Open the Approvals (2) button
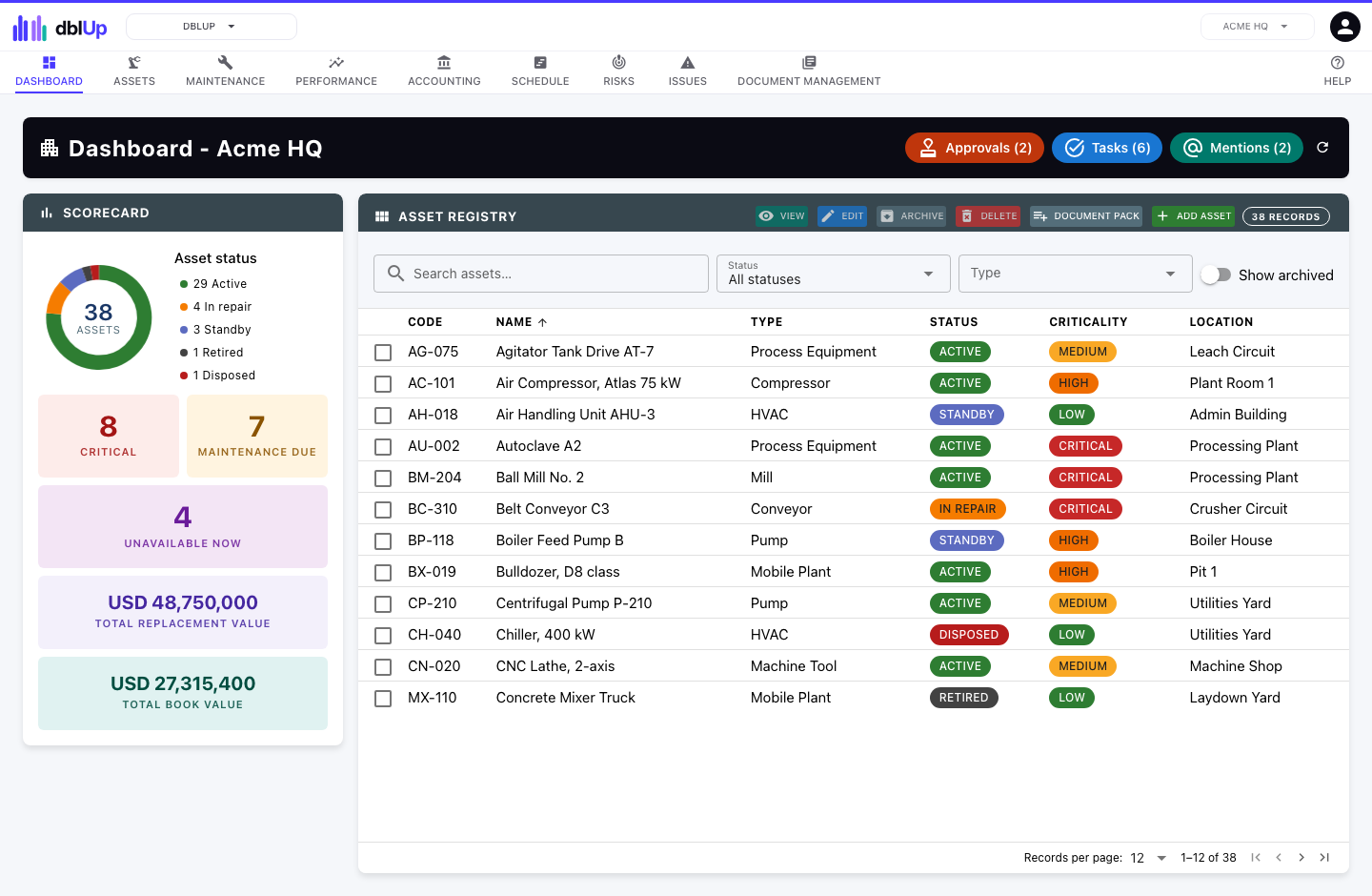 975,148
